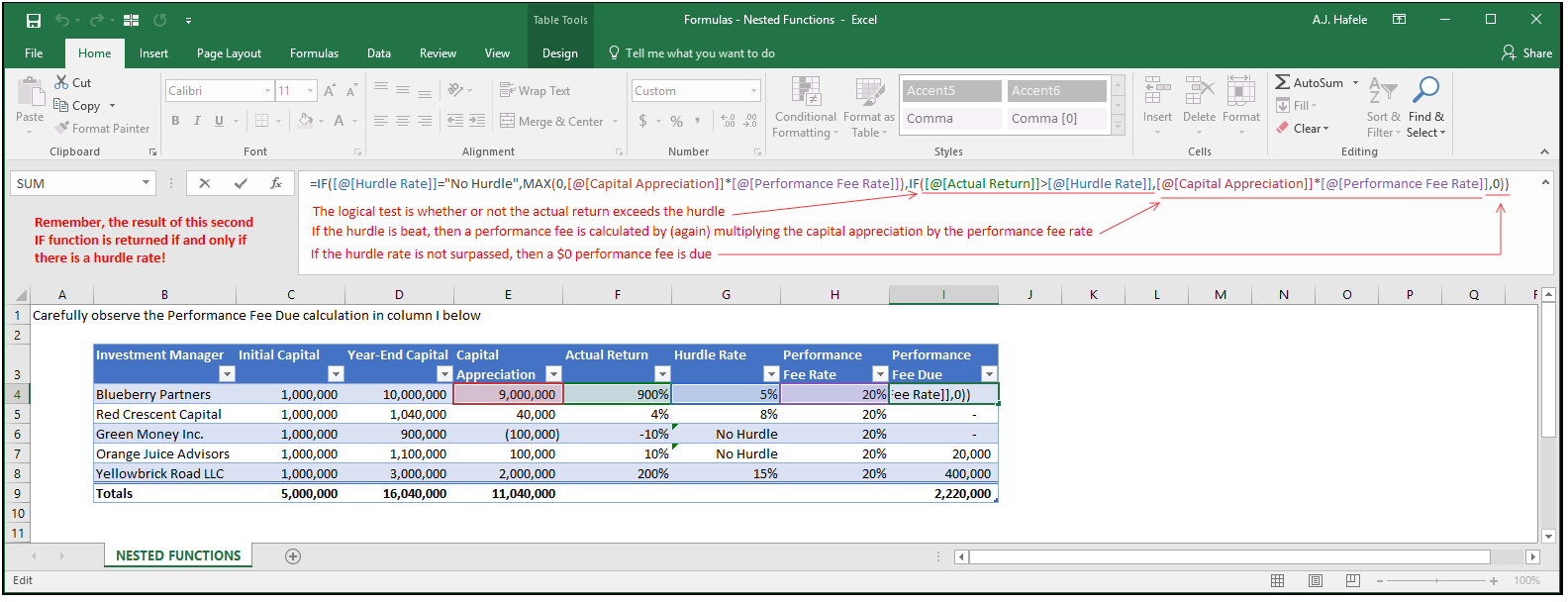The image size is (1568, 602).
Task: Click Align Right icon
Action: pos(425,121)
